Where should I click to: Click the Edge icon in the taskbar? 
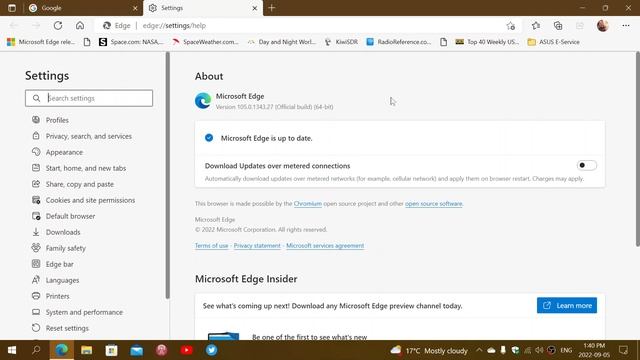(62, 350)
